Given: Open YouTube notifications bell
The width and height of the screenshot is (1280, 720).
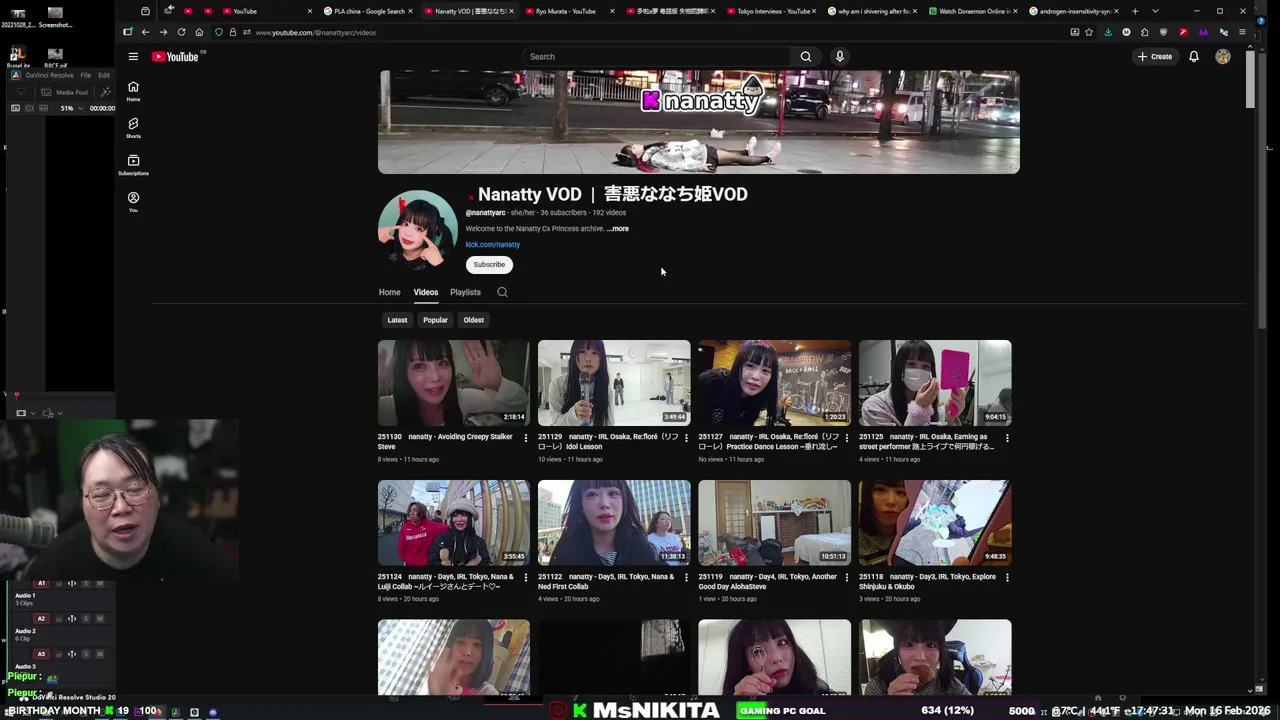Looking at the screenshot, I should click(1193, 57).
